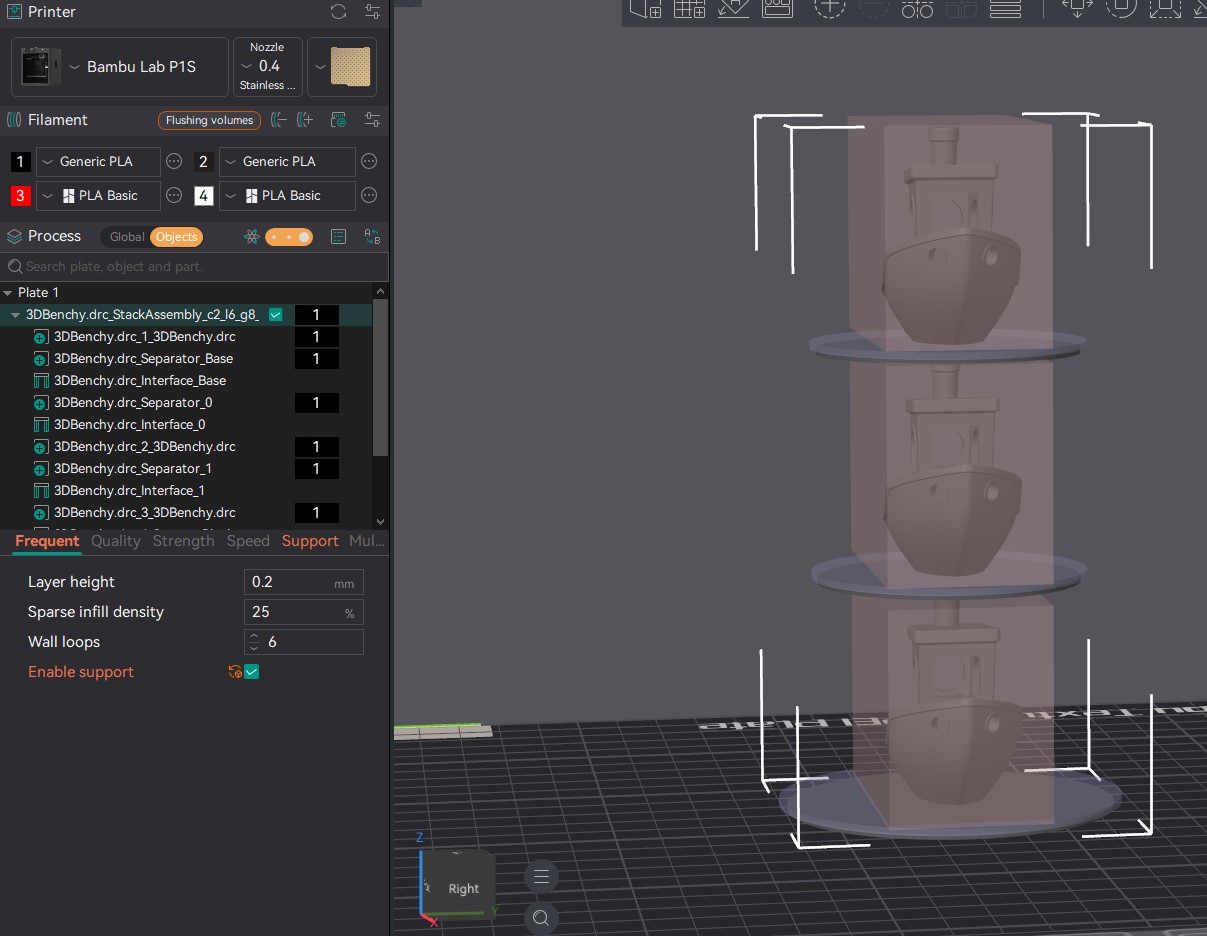Select 3DBenchy.drc_2_3DBenchy.drc in object list
Image resolution: width=1207 pixels, height=936 pixels.
[x=145, y=447]
